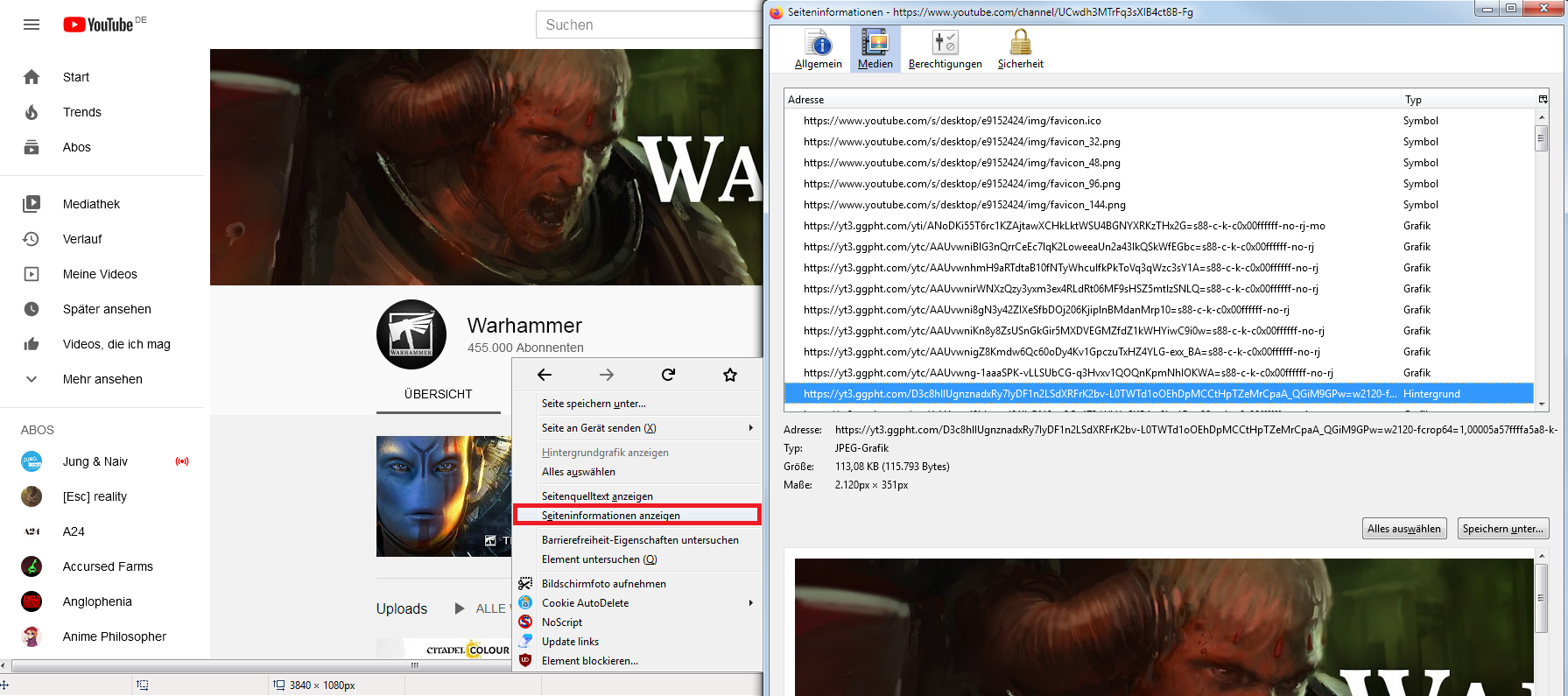Open Berechtigungen in page info window

pos(946,49)
